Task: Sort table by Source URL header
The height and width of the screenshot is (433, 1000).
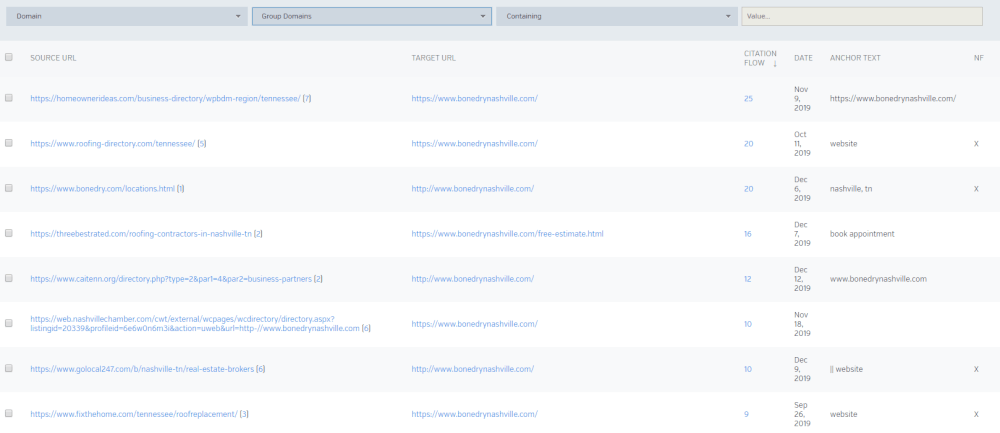Action: tap(53, 58)
